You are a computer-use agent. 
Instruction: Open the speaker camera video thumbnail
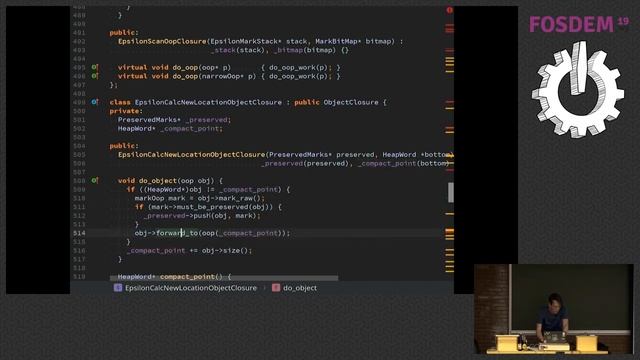553,309
